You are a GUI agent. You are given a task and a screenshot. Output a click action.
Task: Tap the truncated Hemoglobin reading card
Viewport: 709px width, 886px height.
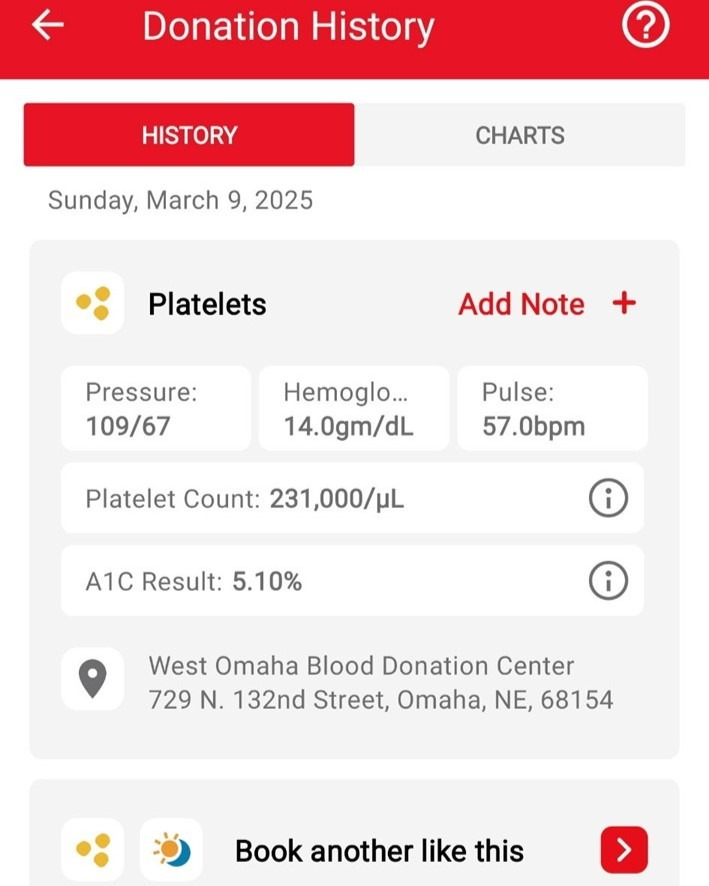click(x=353, y=408)
